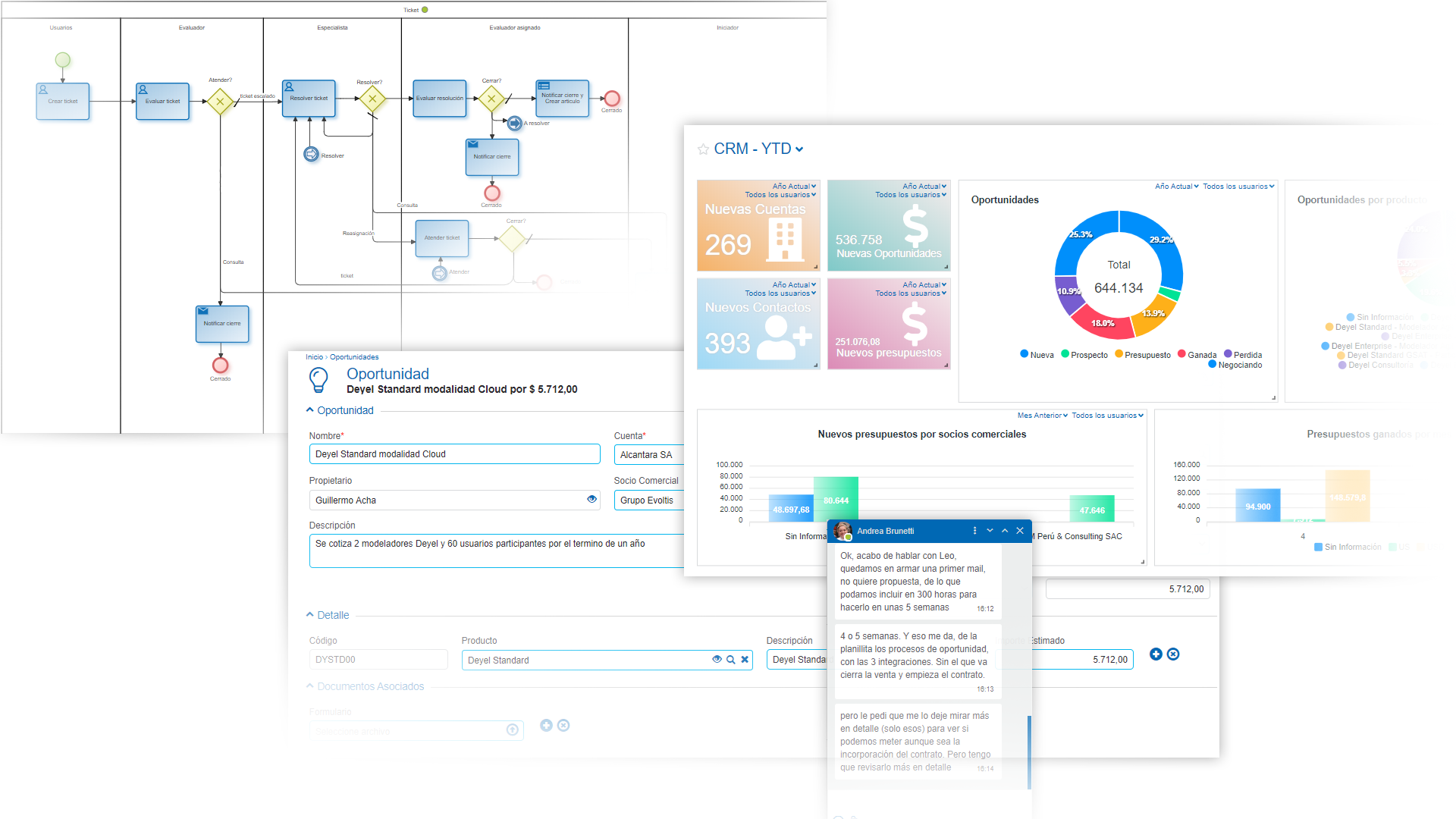Add a document with plus beside Formulario field
Screen dimensions: 1456x819
pyautogui.click(x=546, y=726)
